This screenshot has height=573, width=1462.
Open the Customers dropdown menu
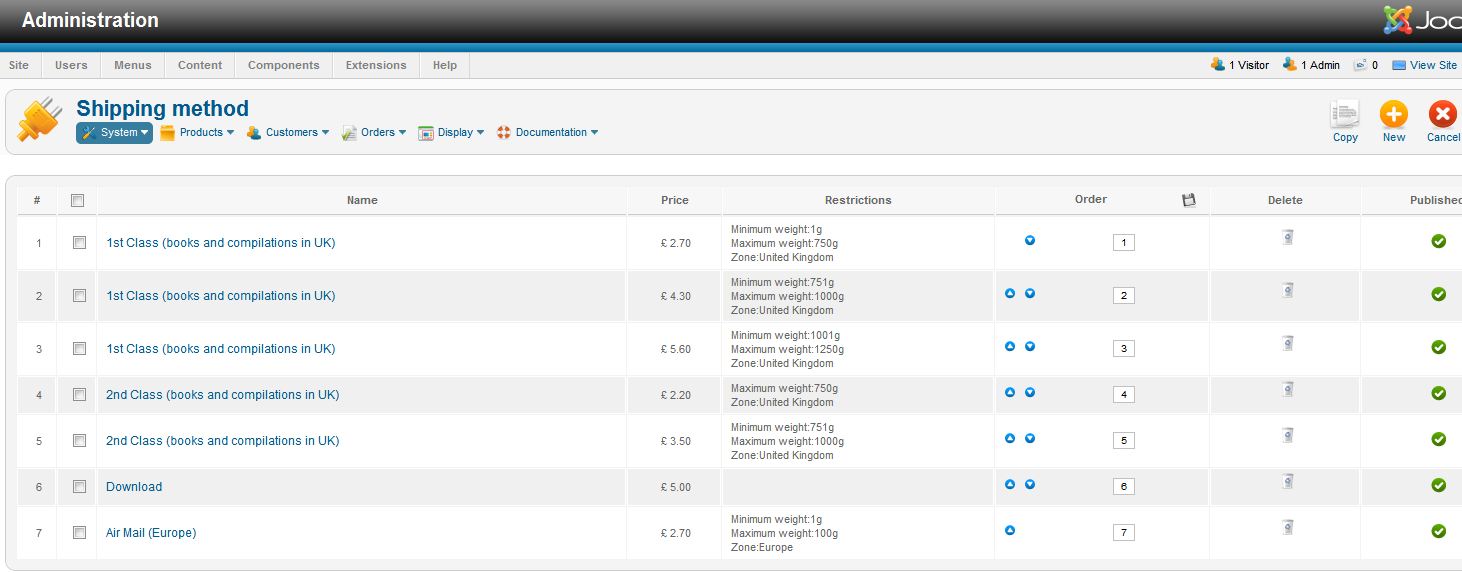[x=288, y=132]
